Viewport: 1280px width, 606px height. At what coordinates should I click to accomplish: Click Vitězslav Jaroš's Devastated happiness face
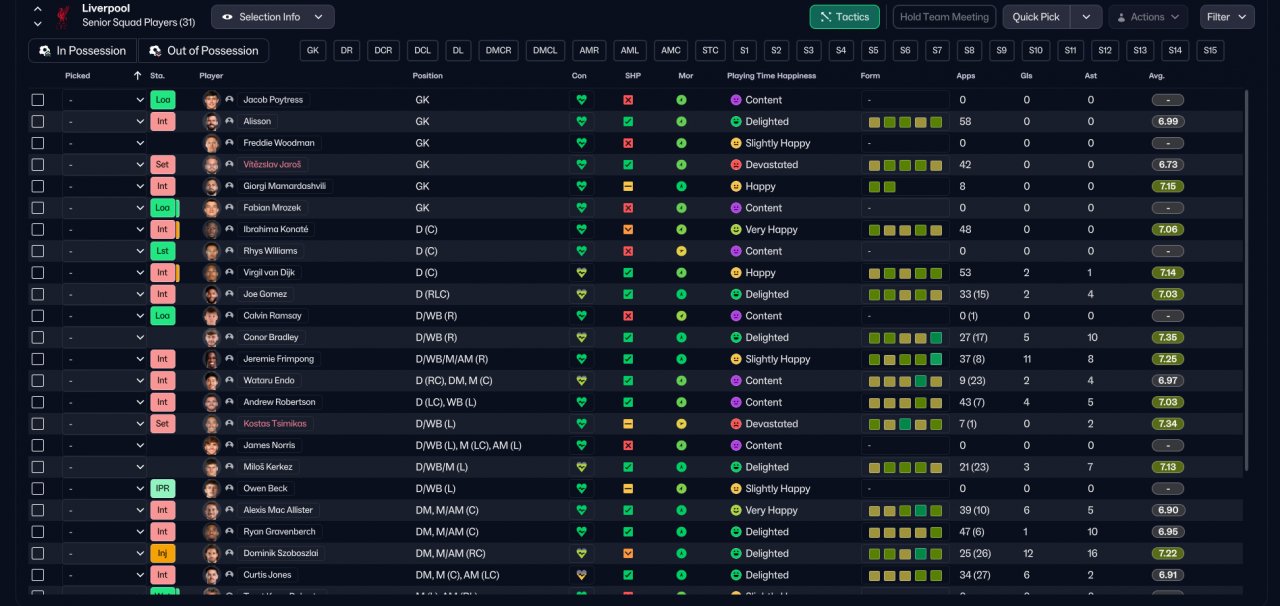(736, 165)
